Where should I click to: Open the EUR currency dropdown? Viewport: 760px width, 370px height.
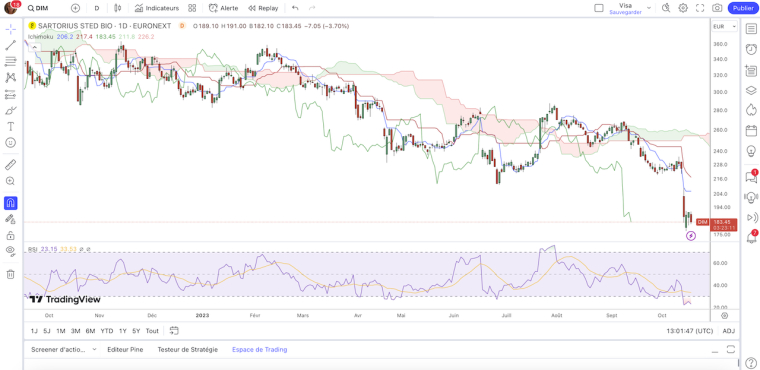[725, 26]
